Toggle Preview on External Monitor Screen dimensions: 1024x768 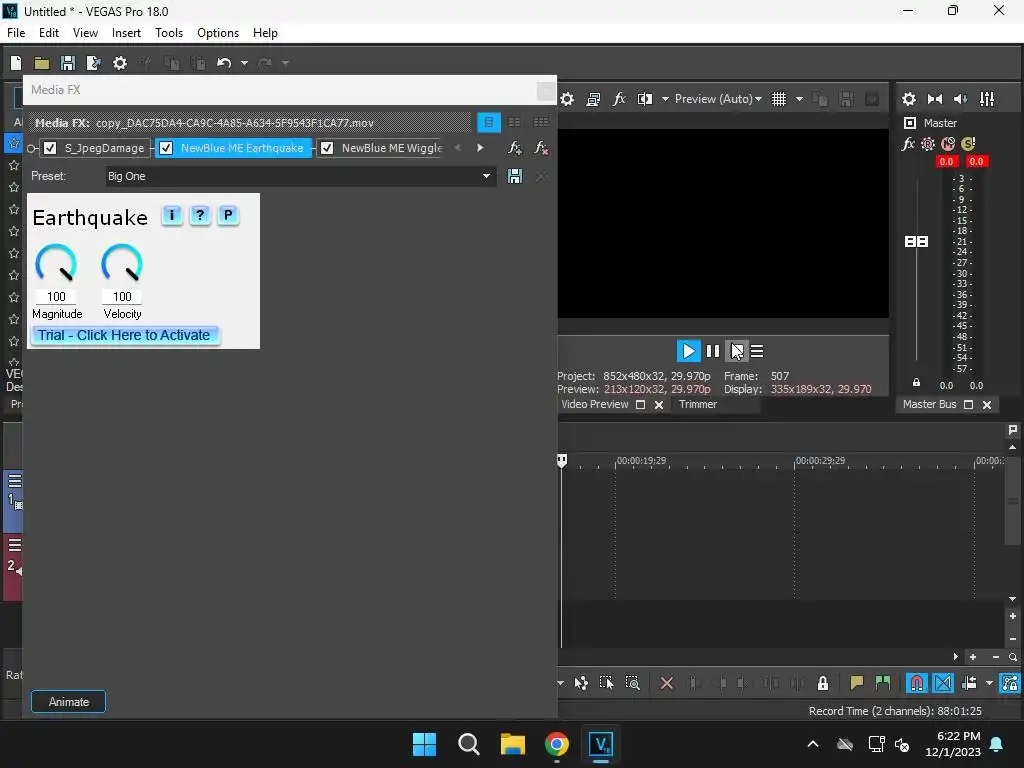[593, 99]
